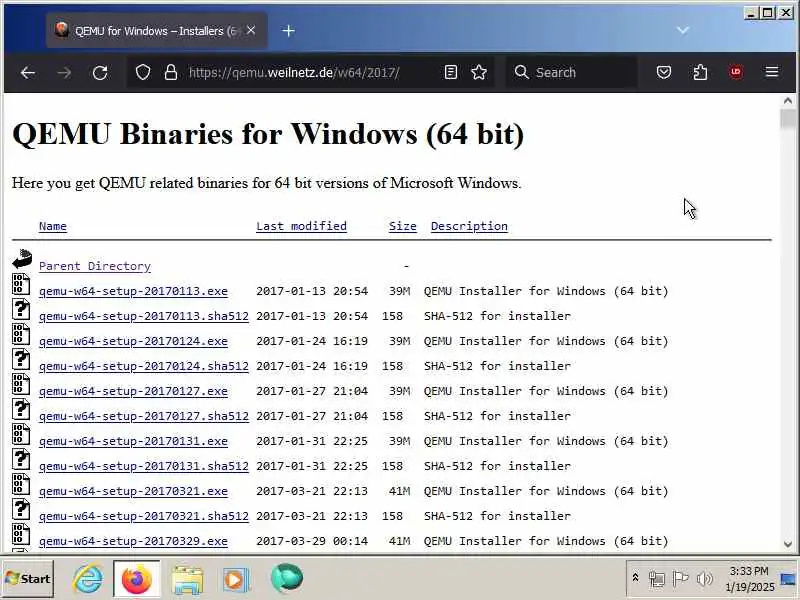The image size is (800, 600).
Task: Open Windows Media Player from taskbar
Action: pos(235,580)
